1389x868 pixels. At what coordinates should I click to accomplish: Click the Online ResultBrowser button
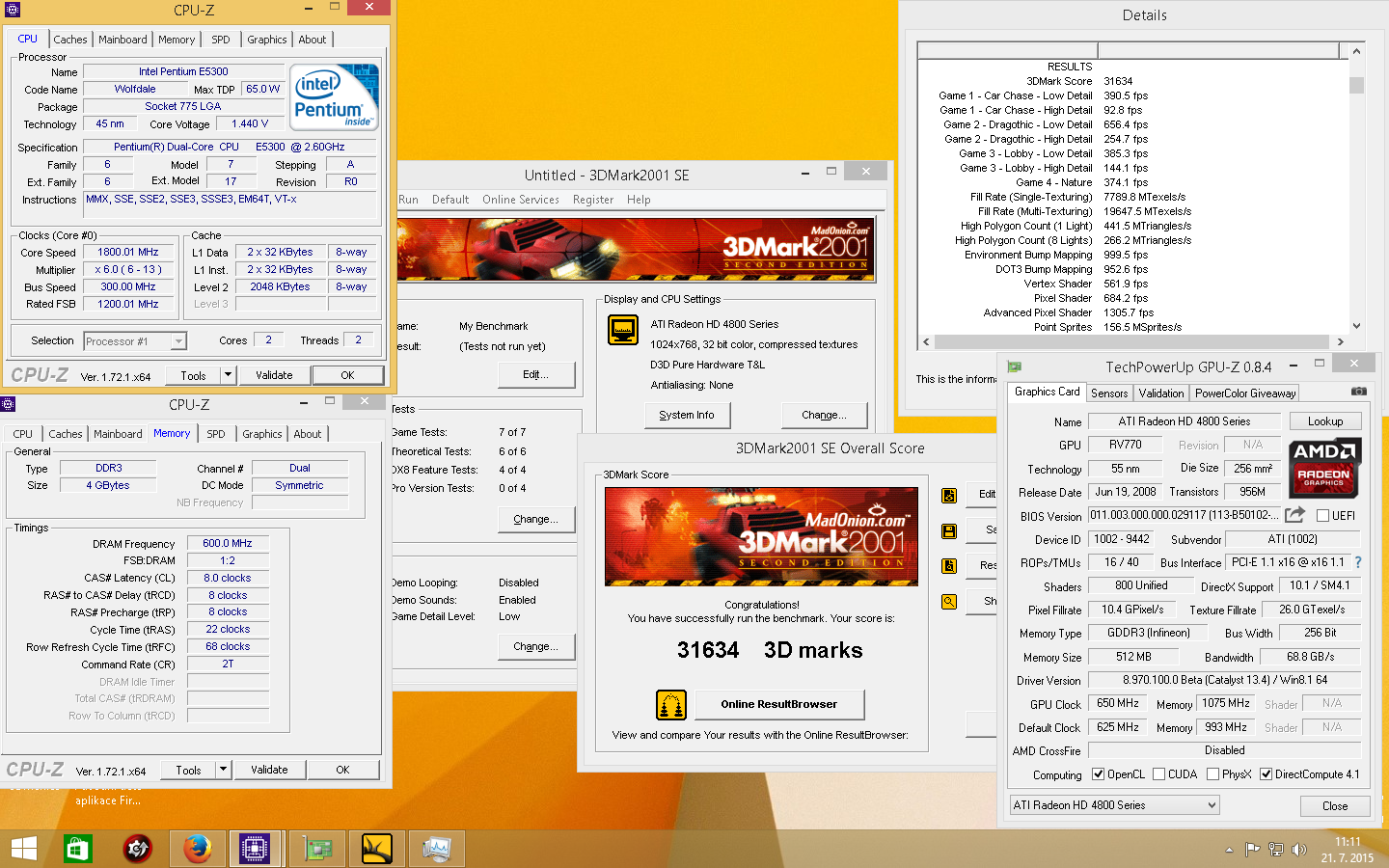tap(779, 704)
